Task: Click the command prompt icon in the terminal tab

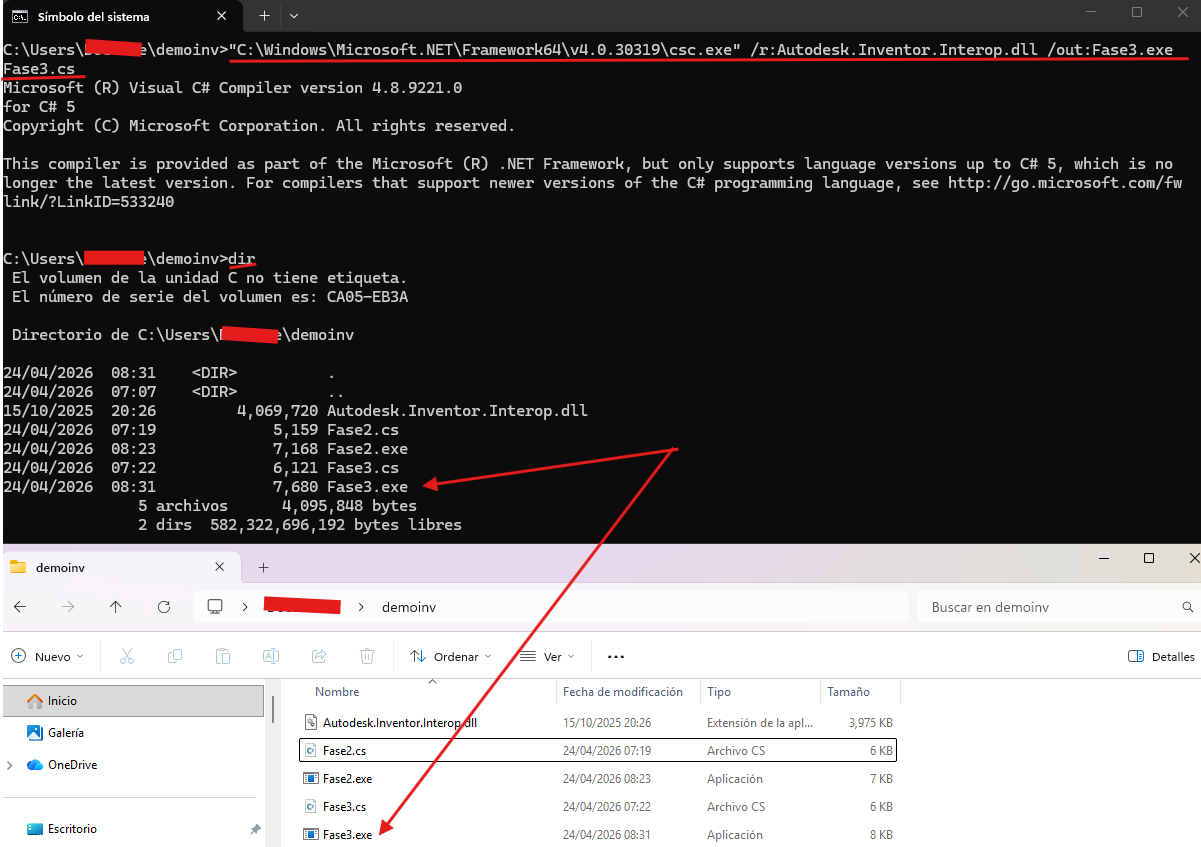Action: [x=19, y=17]
